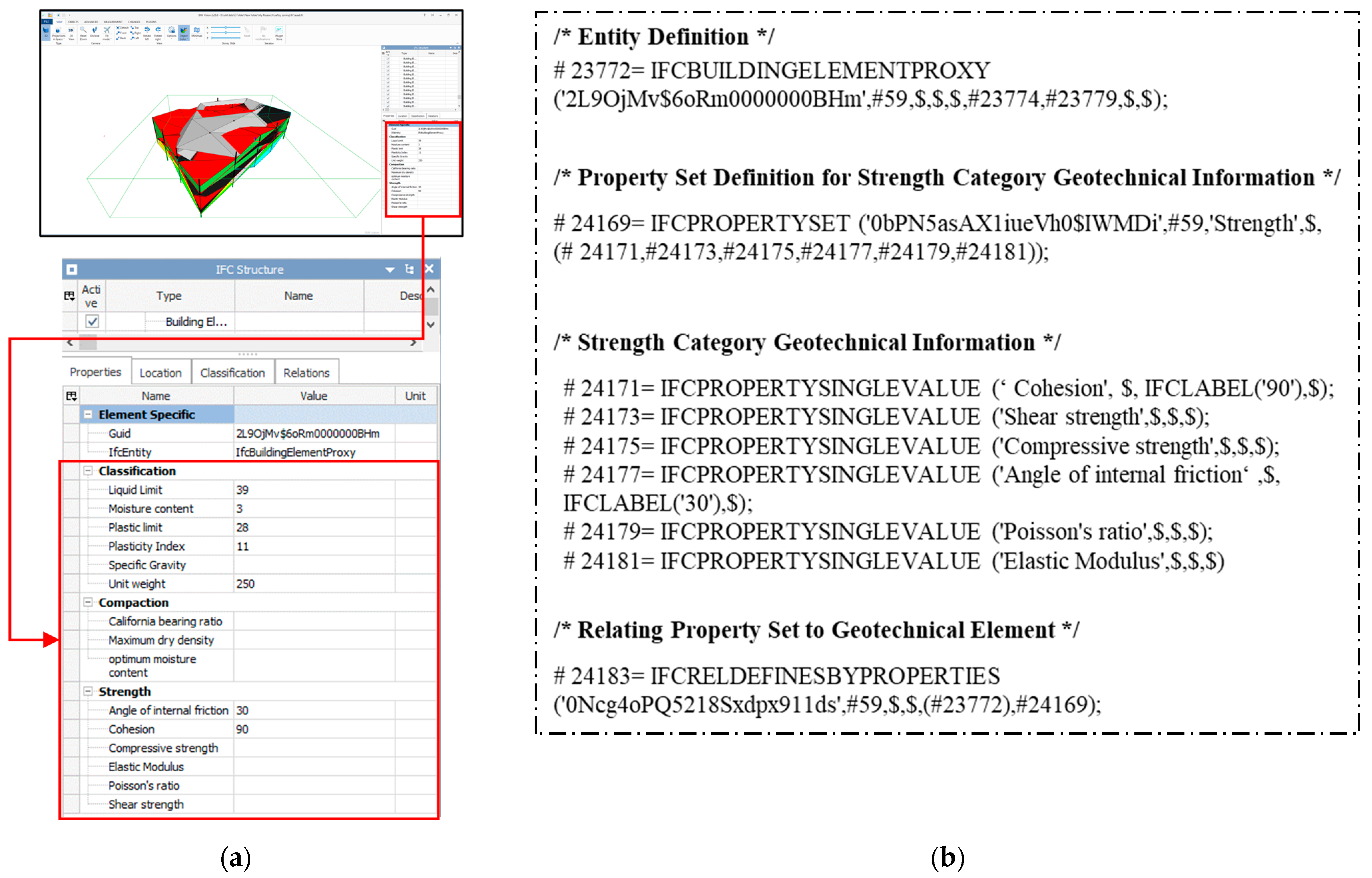Collapse the Compaction property group
The image size is (1372, 878).
point(88,603)
